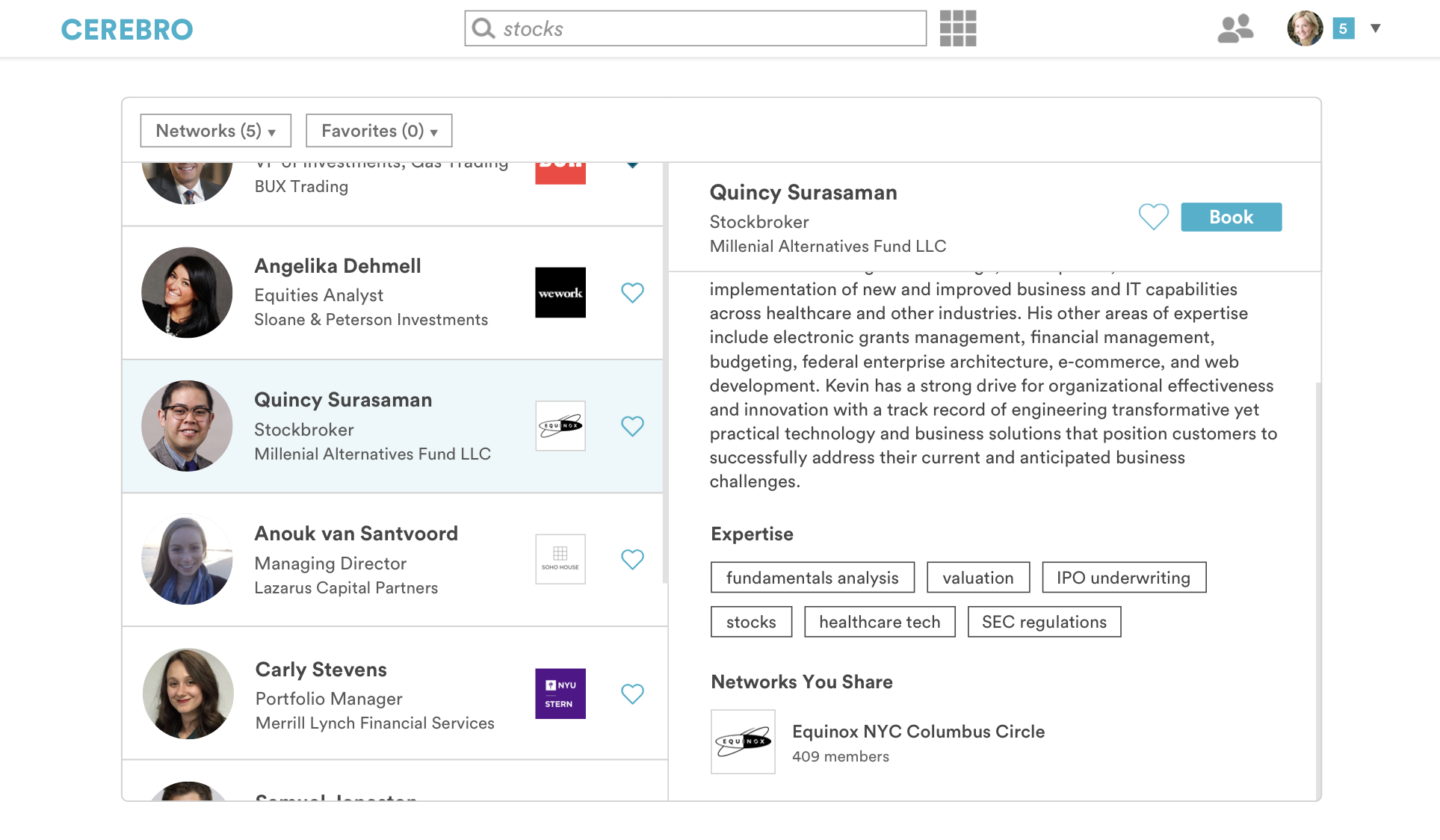Click the Soho House logo
1440x840 pixels.
[560, 559]
